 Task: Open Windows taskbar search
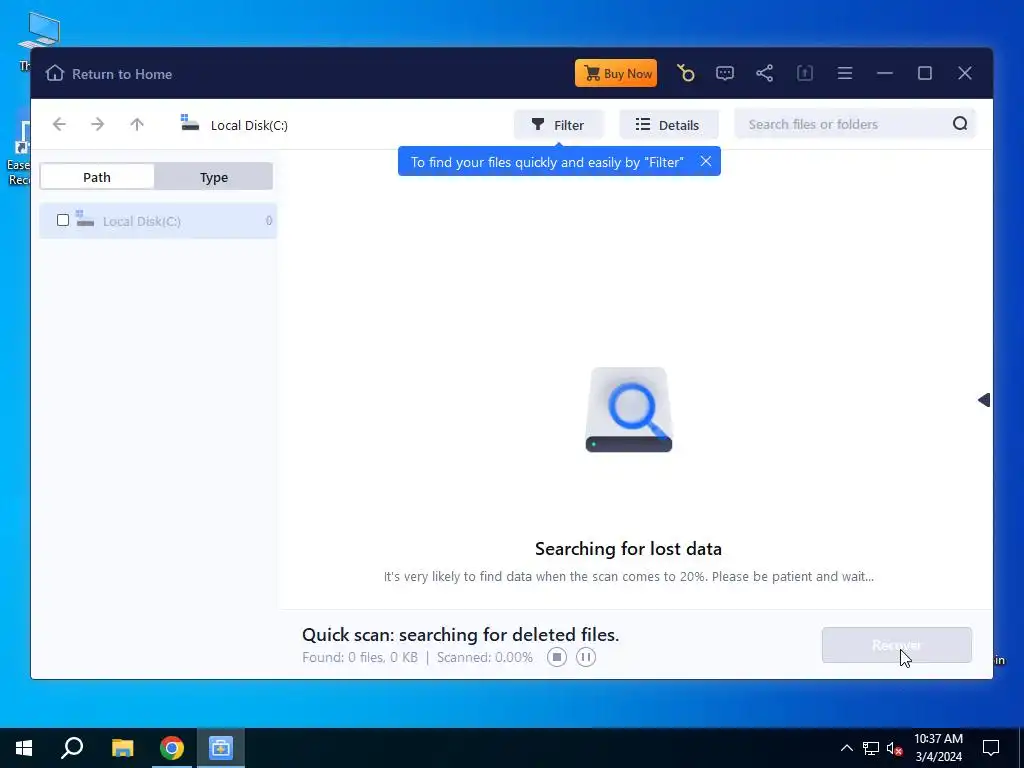coord(72,748)
